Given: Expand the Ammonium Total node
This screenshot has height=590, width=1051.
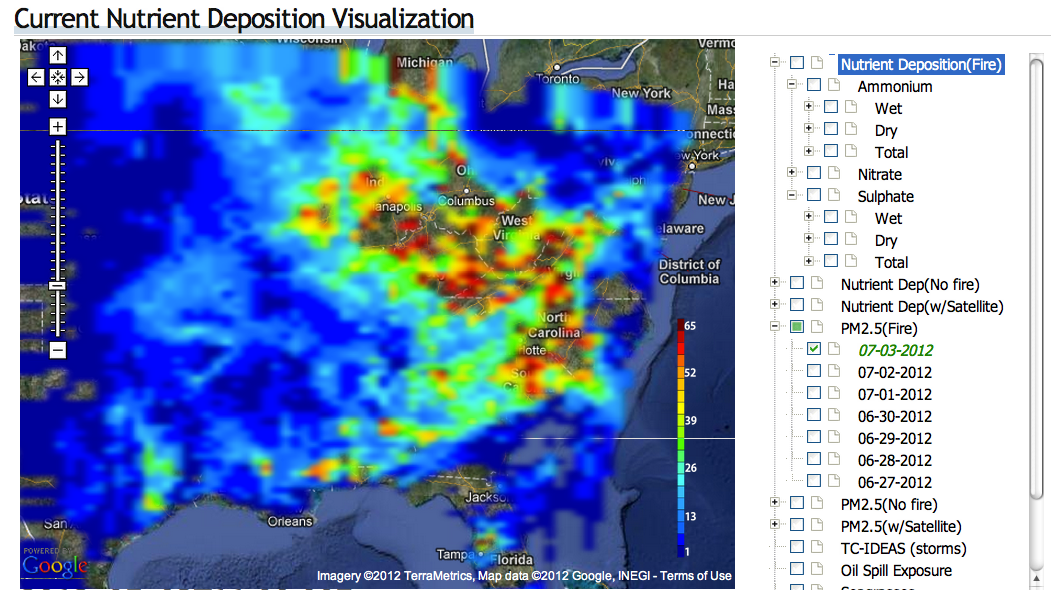Looking at the screenshot, I should (x=808, y=150).
